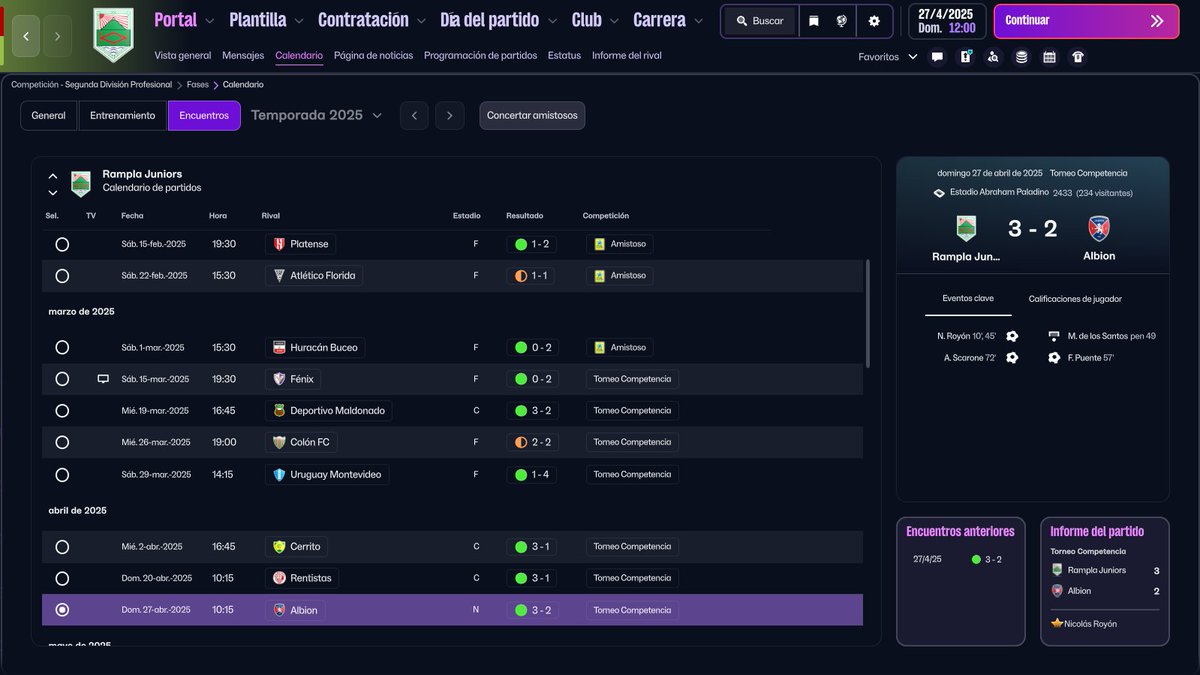Select the radio button for Atlético Florida match
The width and height of the screenshot is (1200, 675).
(x=62, y=276)
